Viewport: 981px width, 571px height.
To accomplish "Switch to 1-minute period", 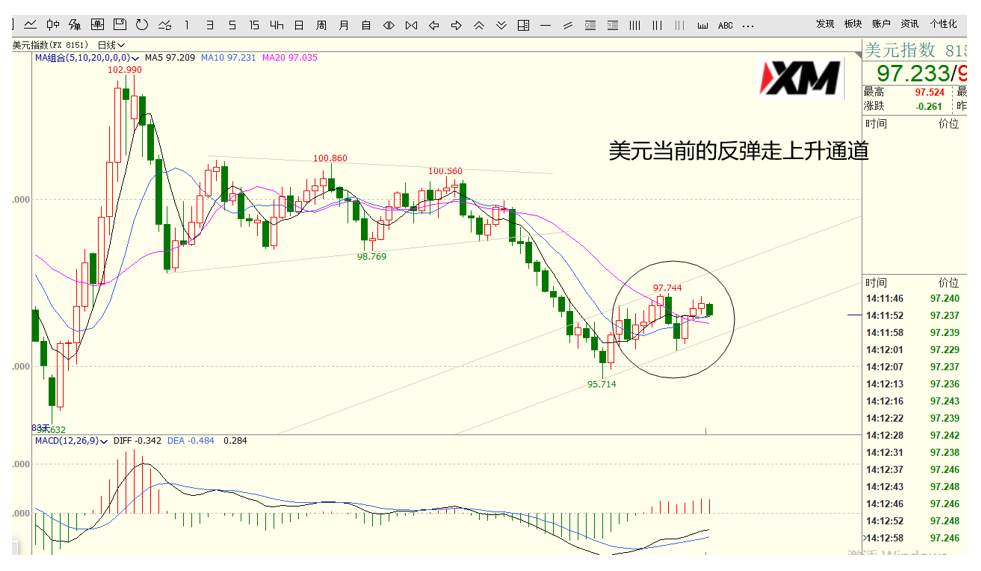I will point(186,25).
